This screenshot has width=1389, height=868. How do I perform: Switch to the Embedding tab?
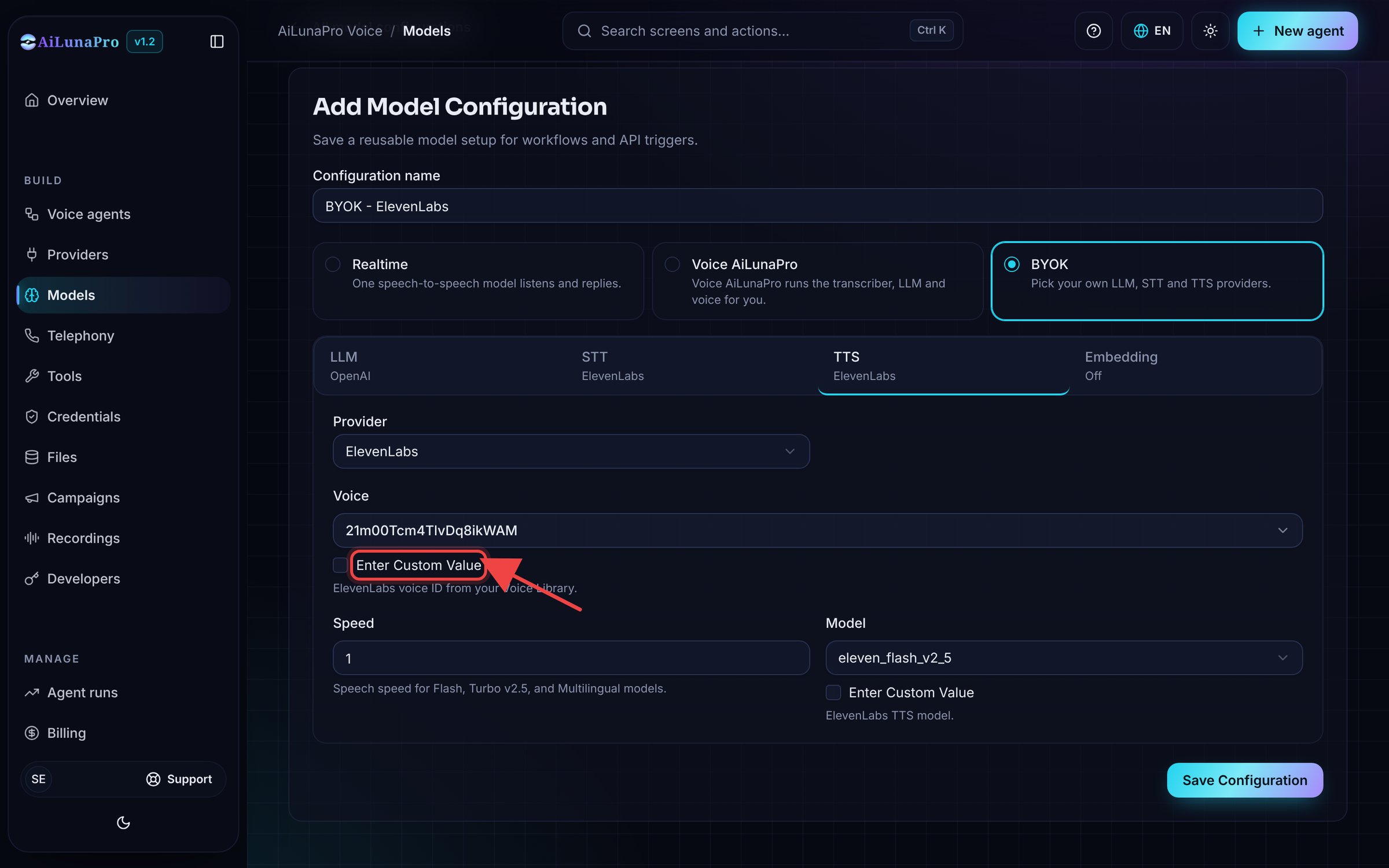[1195, 366]
